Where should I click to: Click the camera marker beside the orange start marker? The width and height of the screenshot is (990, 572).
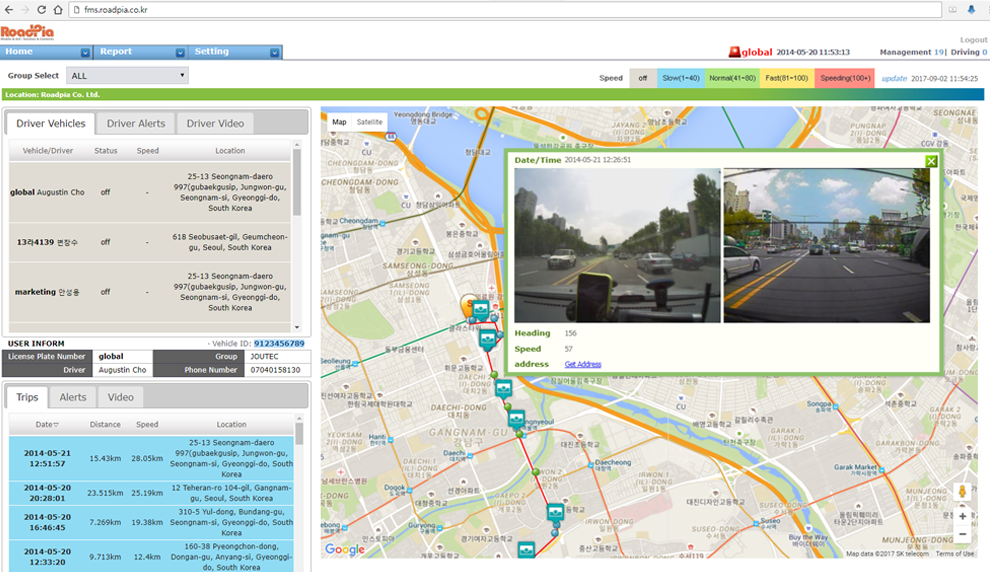[481, 310]
